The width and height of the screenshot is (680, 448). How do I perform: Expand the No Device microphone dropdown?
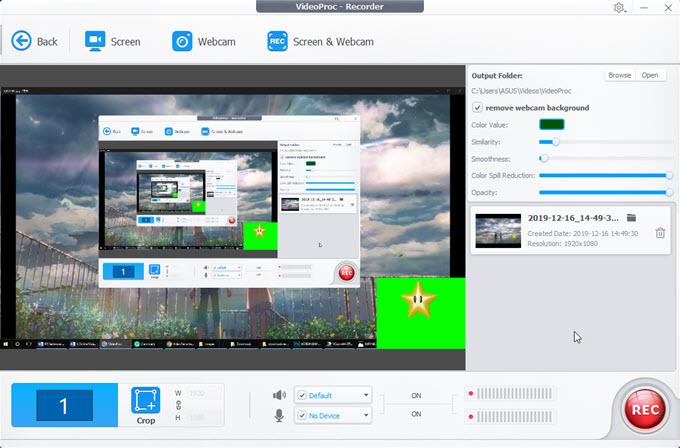pos(366,414)
